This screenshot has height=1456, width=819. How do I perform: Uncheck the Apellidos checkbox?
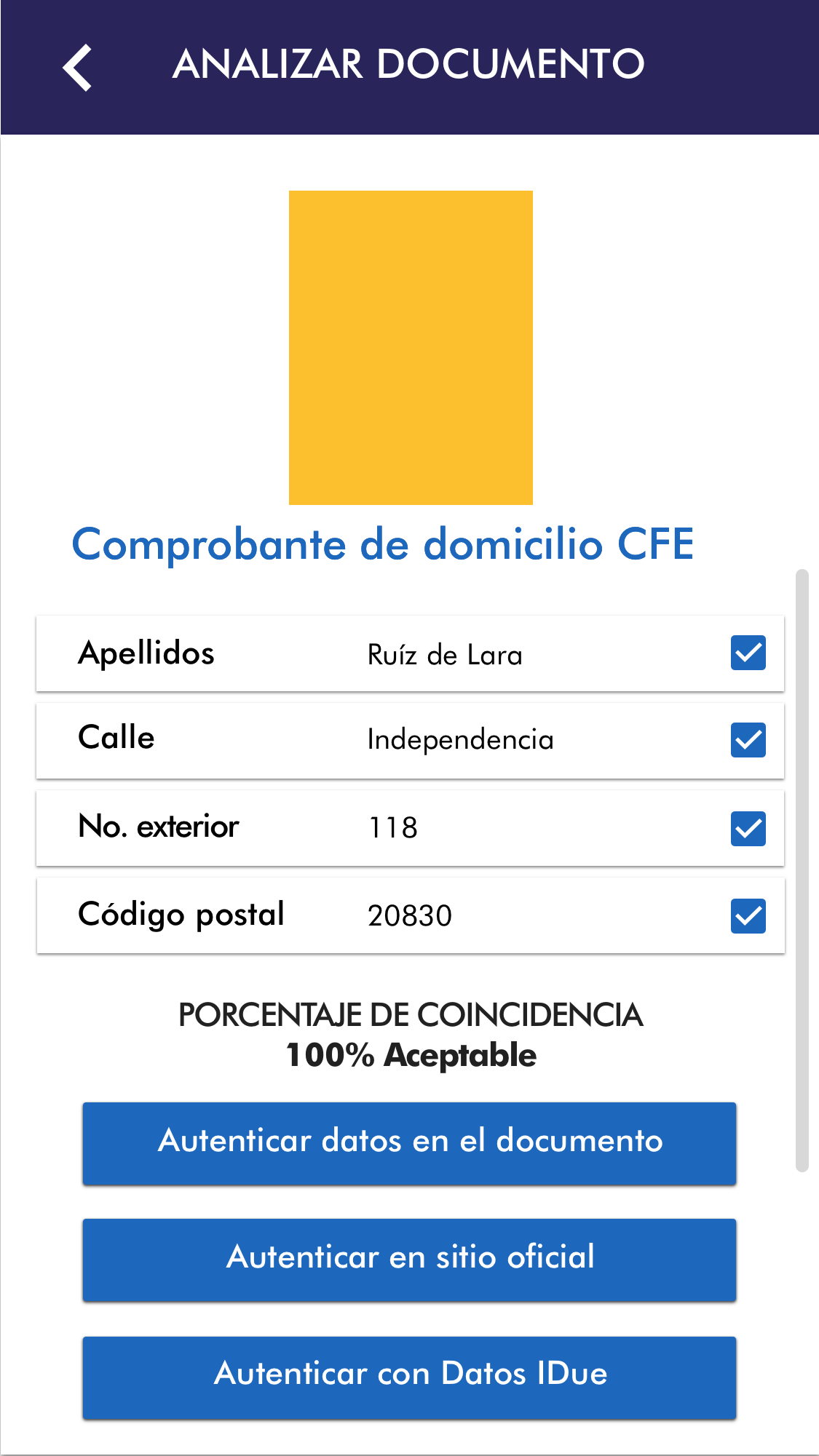[748, 653]
